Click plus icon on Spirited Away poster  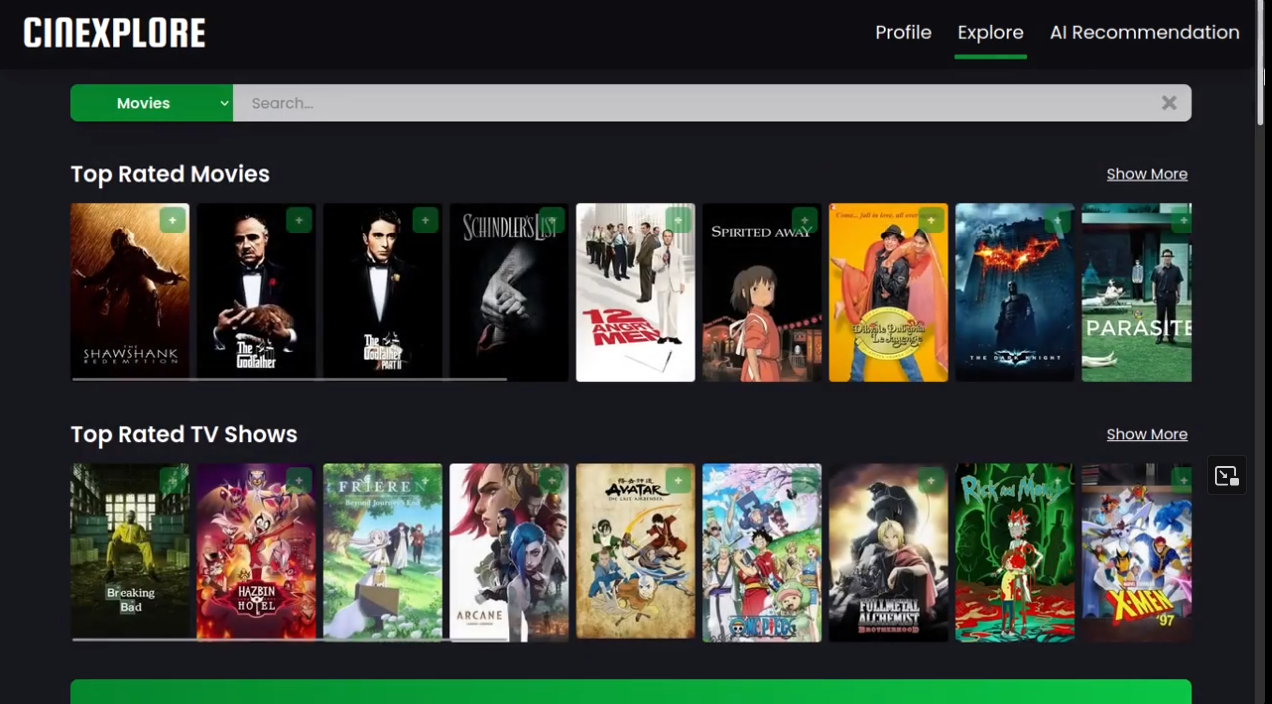coord(805,220)
